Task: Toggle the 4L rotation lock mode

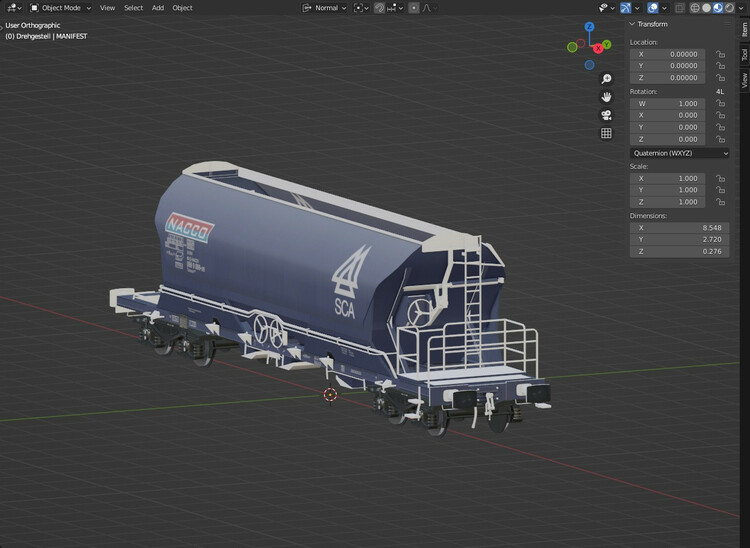Action: click(x=720, y=91)
